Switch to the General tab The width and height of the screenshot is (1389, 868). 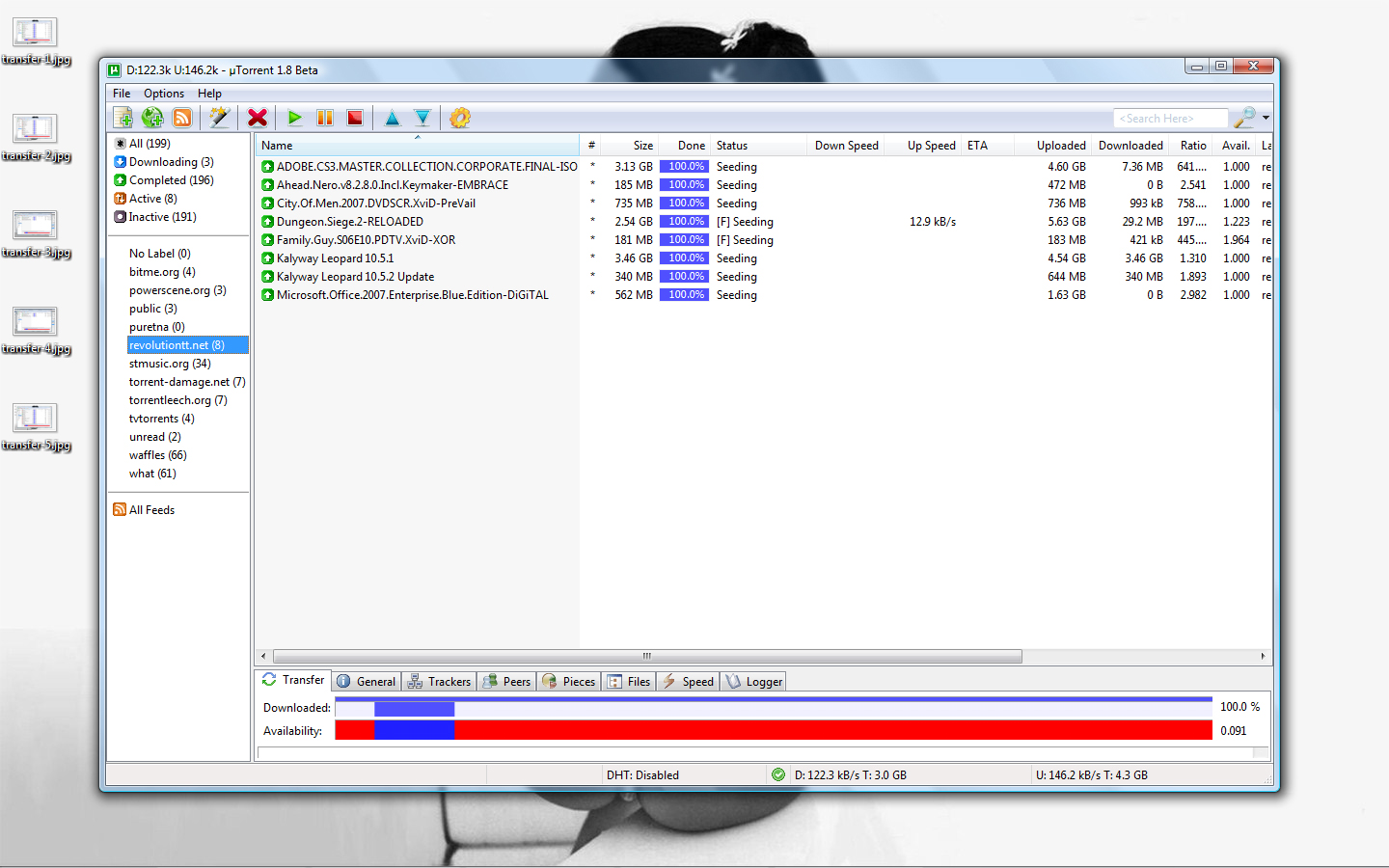pos(367,682)
